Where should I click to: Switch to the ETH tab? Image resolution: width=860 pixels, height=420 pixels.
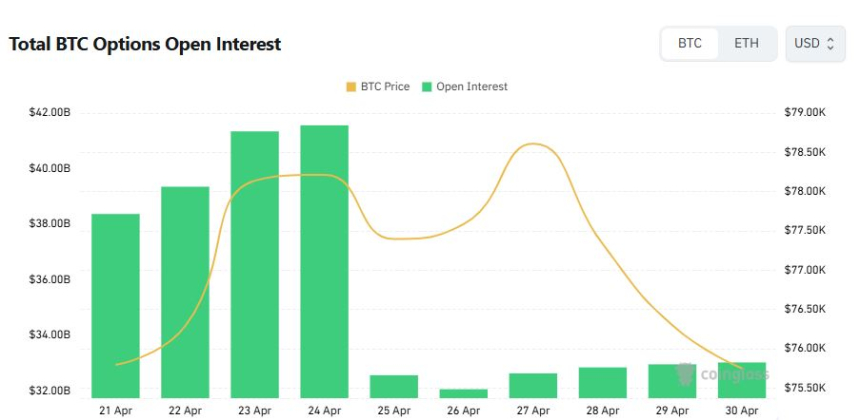pos(746,44)
